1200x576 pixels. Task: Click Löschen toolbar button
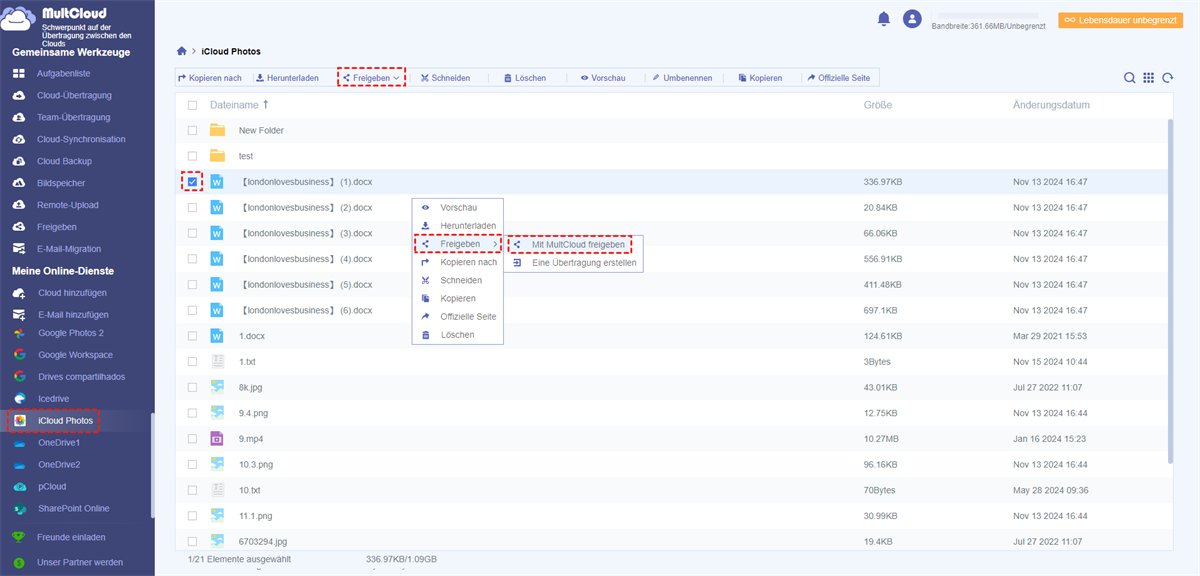pos(525,78)
